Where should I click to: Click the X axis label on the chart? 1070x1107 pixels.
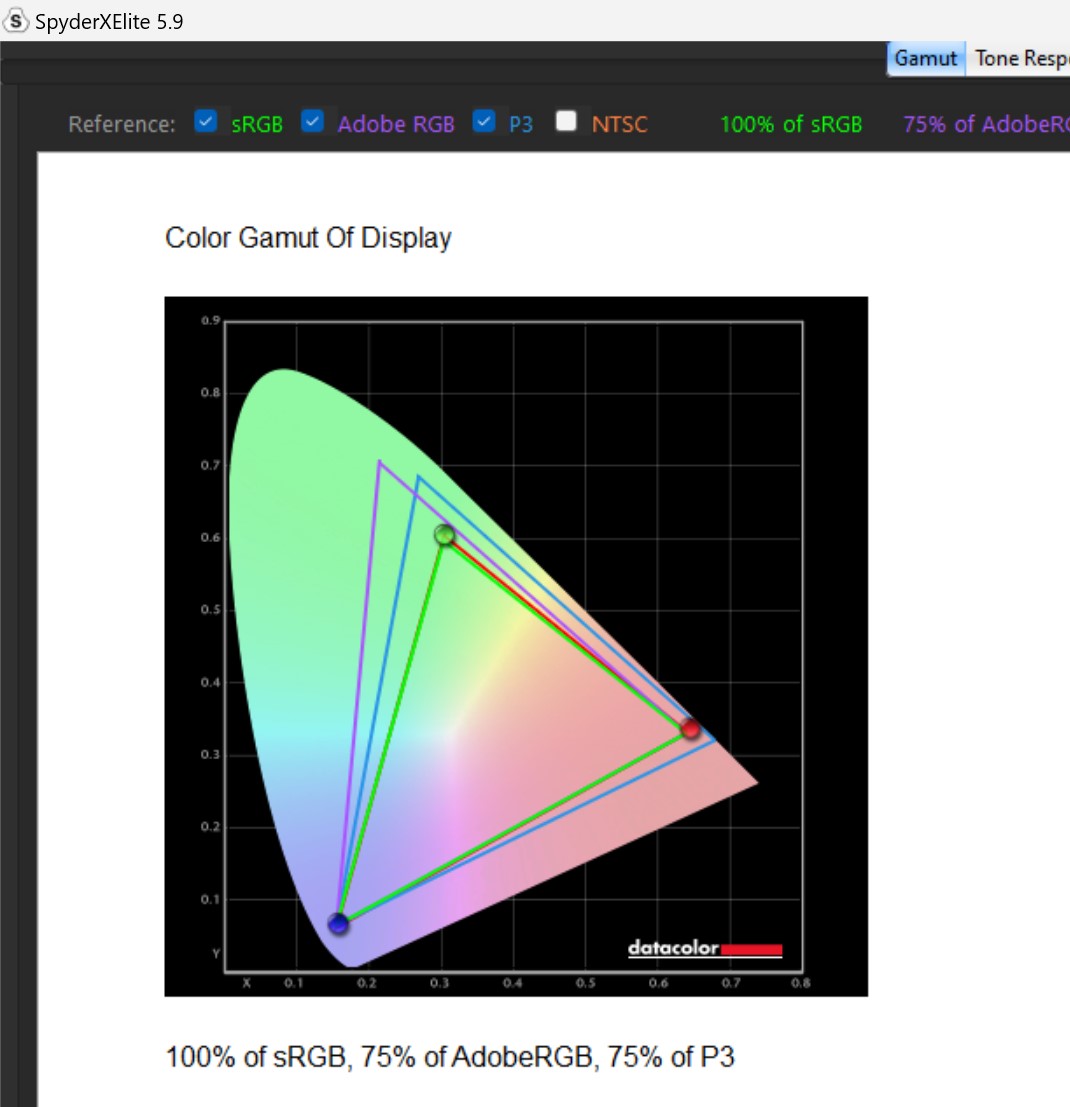pos(247,983)
